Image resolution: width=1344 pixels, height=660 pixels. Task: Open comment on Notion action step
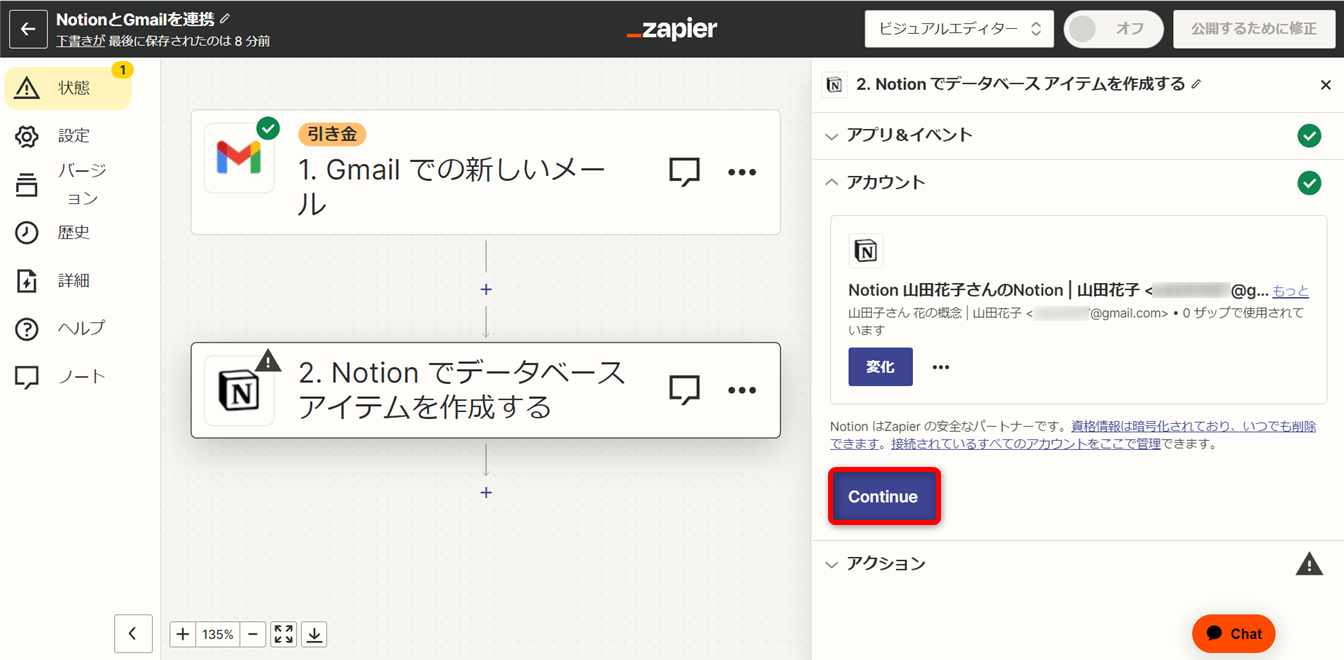click(684, 390)
